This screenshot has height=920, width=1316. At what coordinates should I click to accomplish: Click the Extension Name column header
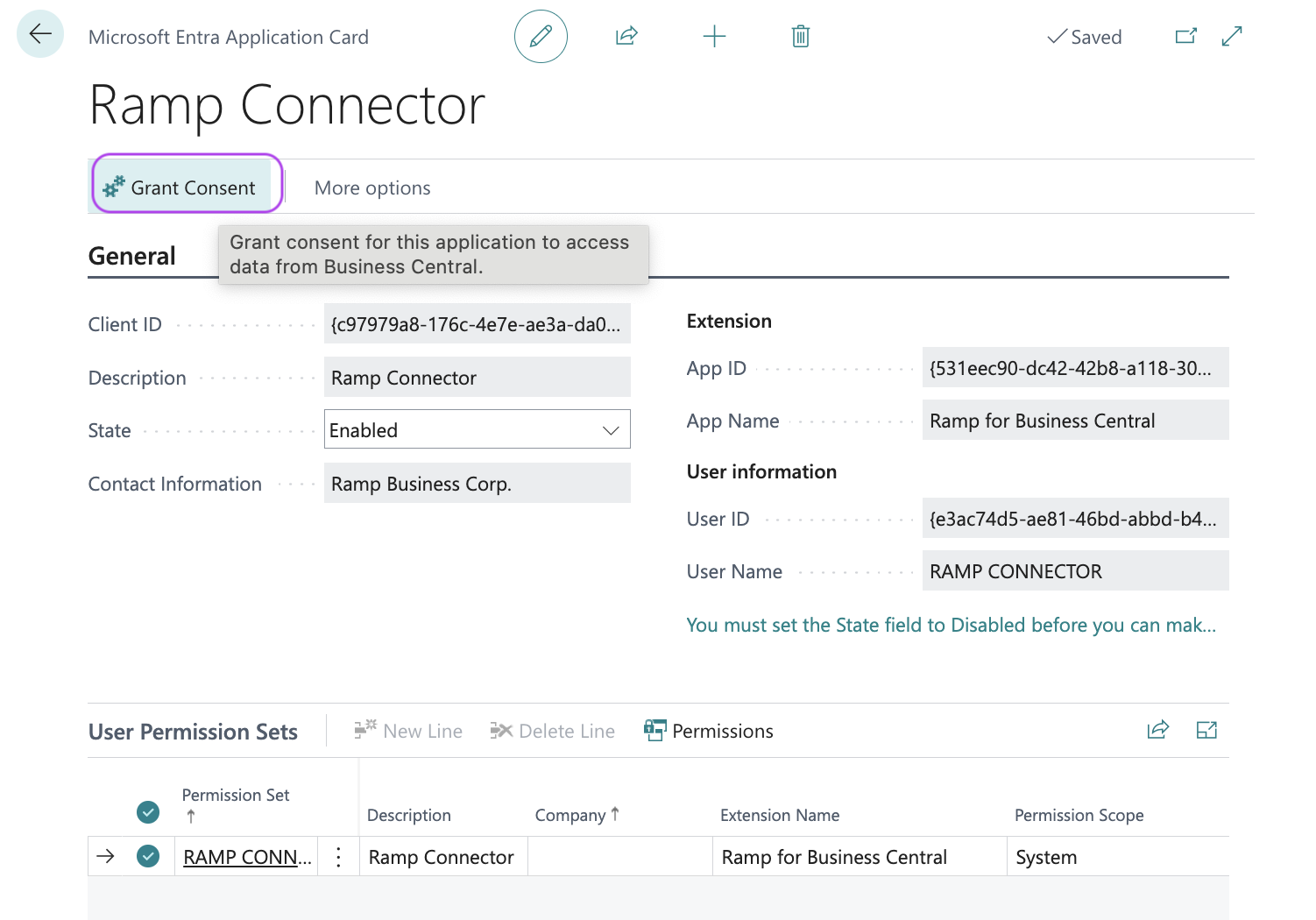click(780, 815)
